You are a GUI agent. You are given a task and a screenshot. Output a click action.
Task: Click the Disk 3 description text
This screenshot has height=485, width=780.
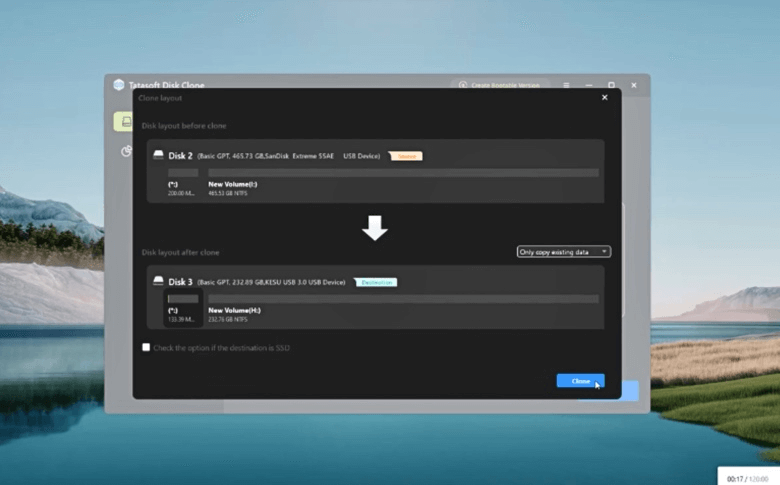tap(271, 282)
